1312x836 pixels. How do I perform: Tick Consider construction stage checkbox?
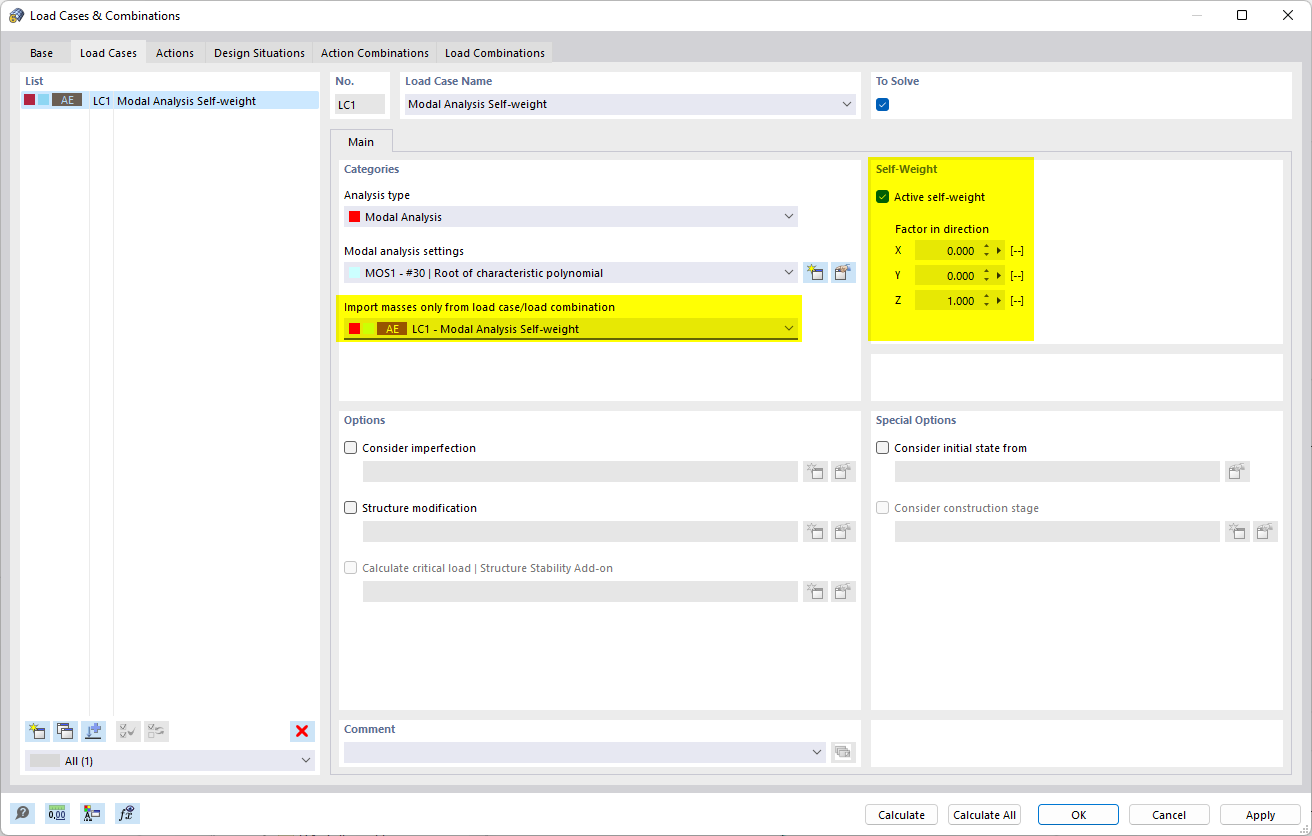pyautogui.click(x=882, y=508)
